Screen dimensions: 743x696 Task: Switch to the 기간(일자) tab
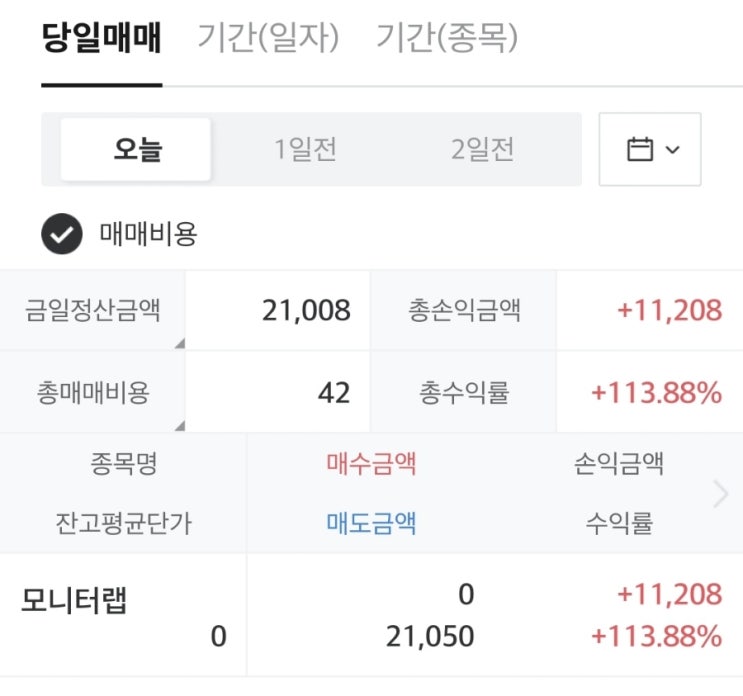tap(268, 39)
